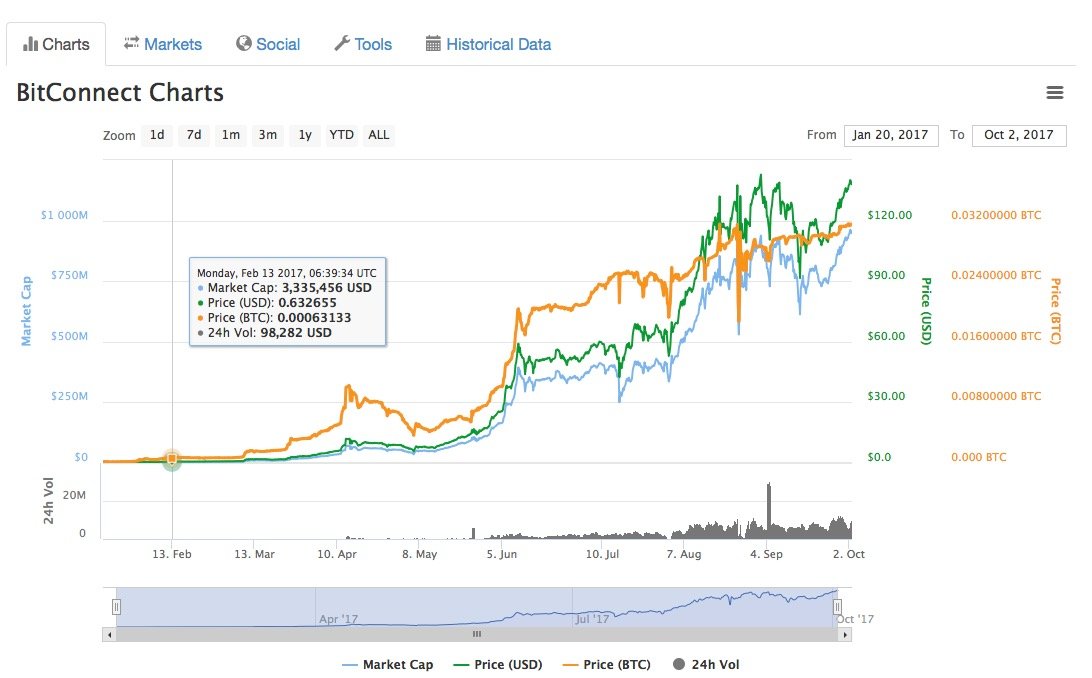The height and width of the screenshot is (678, 1092).
Task: Choose the YTD zoom option
Action: 341,135
